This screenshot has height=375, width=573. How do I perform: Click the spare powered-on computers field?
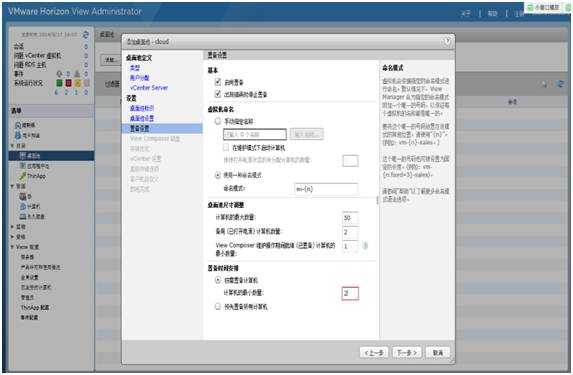click(x=350, y=232)
